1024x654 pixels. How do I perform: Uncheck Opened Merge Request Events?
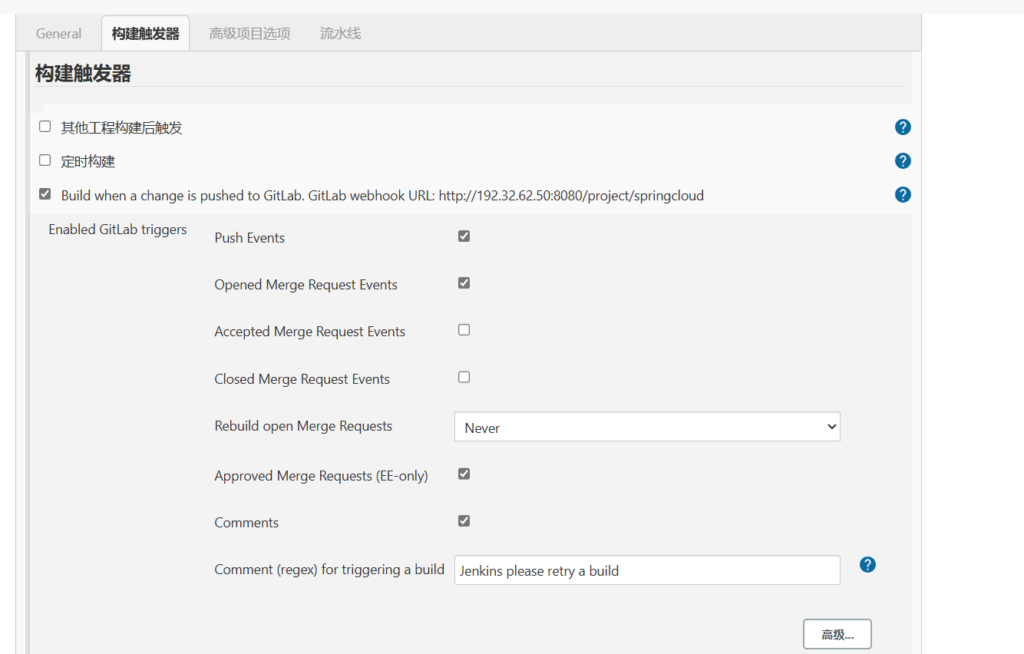point(464,283)
